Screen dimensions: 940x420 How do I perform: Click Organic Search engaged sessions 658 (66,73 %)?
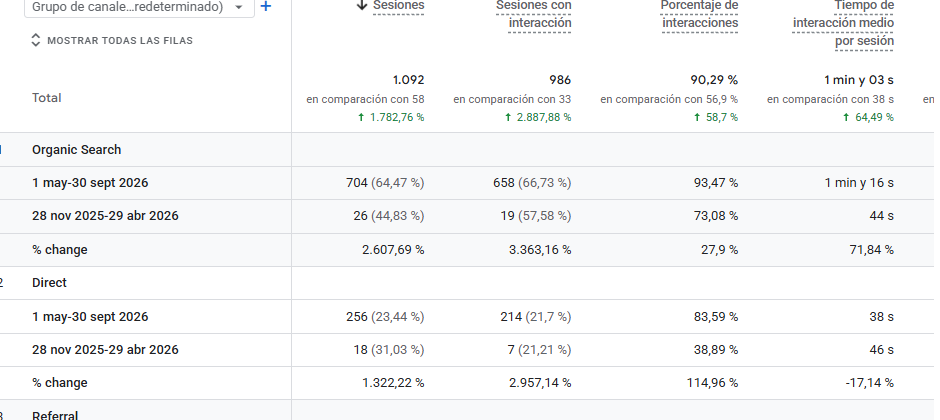pos(532,183)
